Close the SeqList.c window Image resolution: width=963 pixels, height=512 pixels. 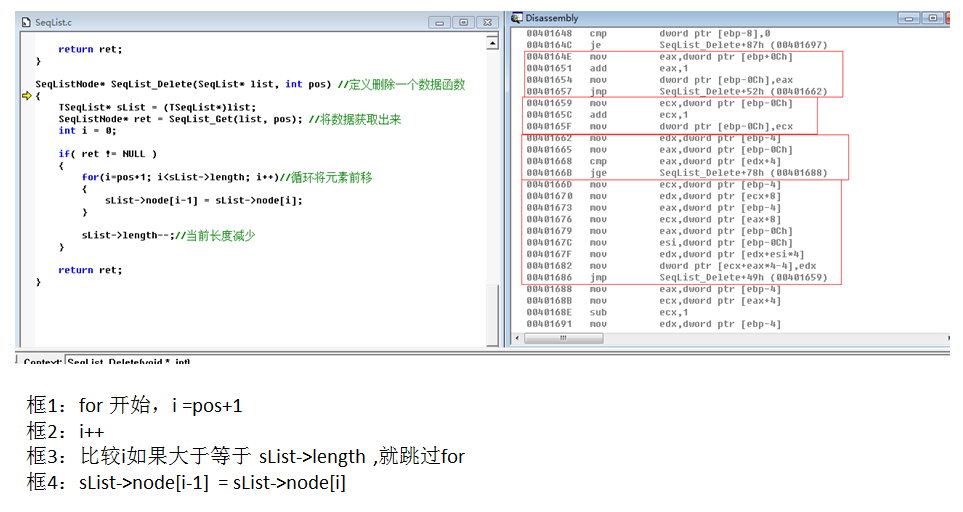tap(488, 23)
